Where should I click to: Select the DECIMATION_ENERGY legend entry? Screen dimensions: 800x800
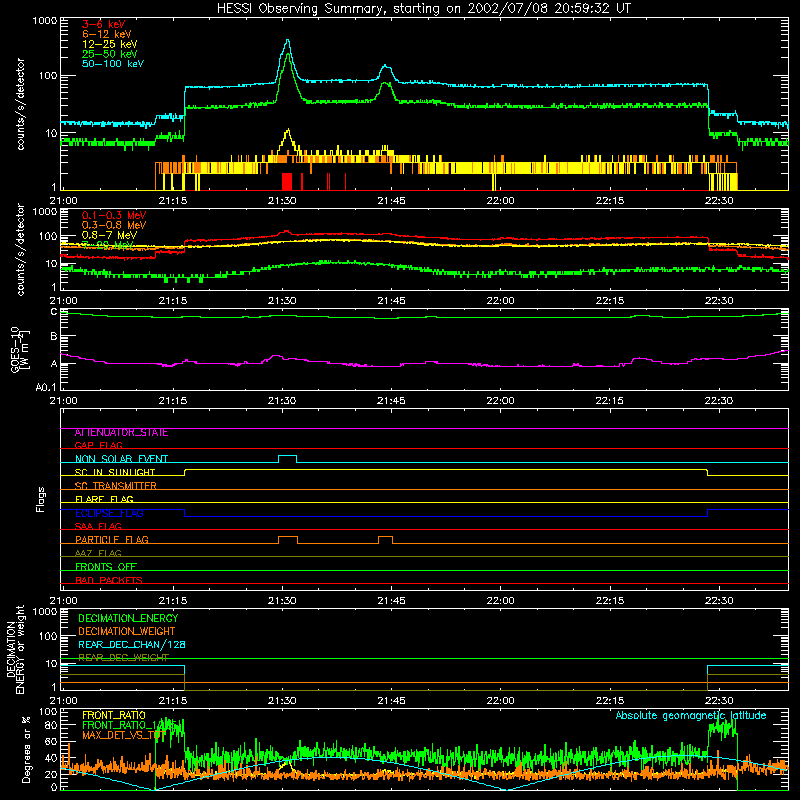tap(128, 618)
